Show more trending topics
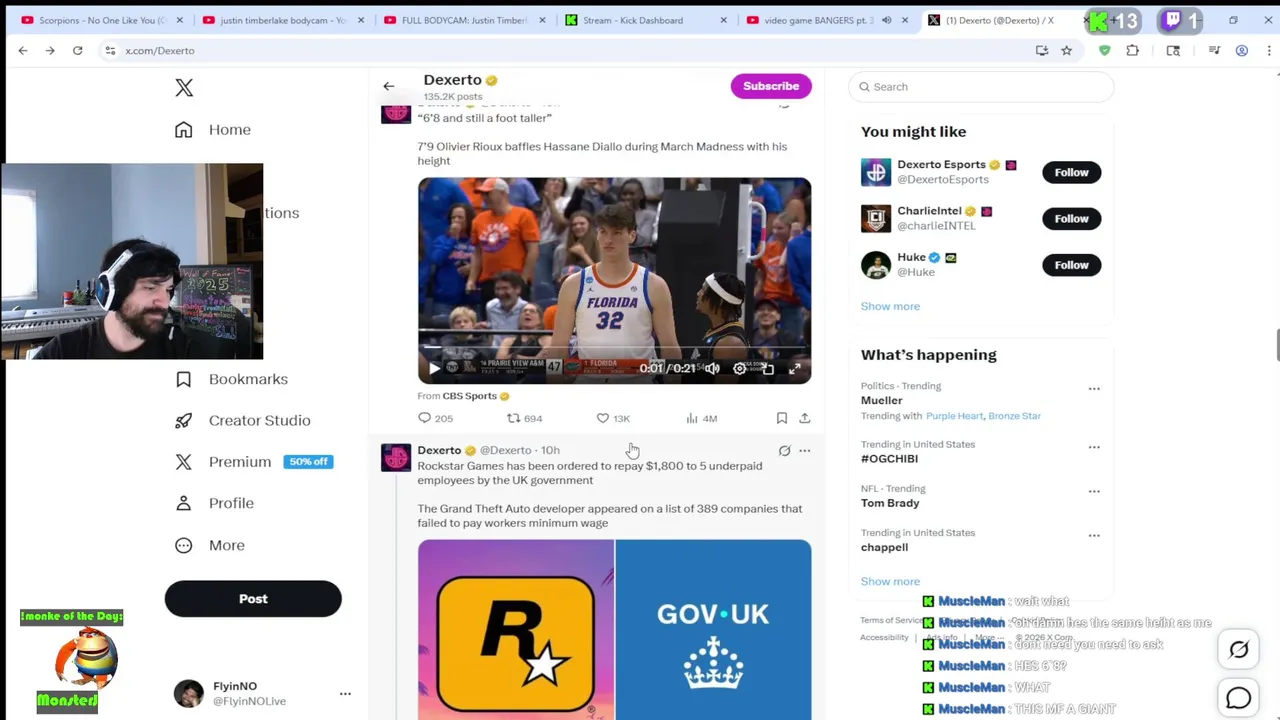The height and width of the screenshot is (720, 1280). coord(890,581)
